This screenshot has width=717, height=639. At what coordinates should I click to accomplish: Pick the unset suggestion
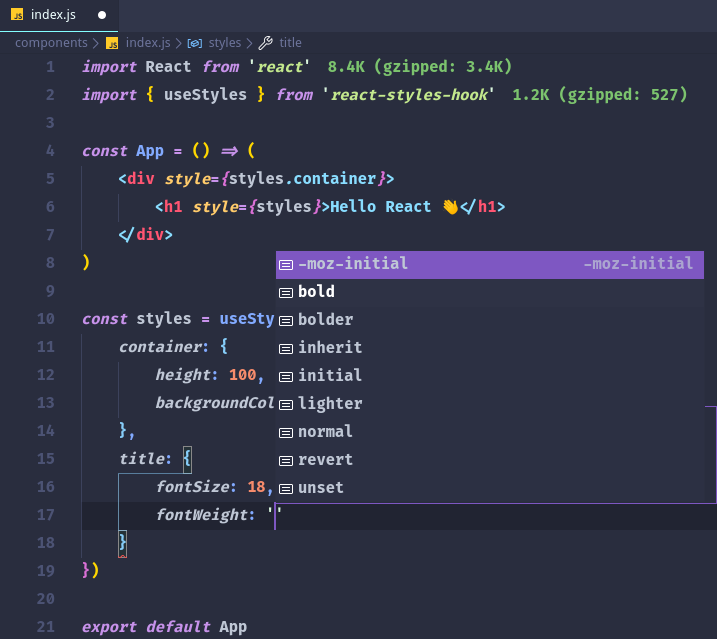(490, 488)
